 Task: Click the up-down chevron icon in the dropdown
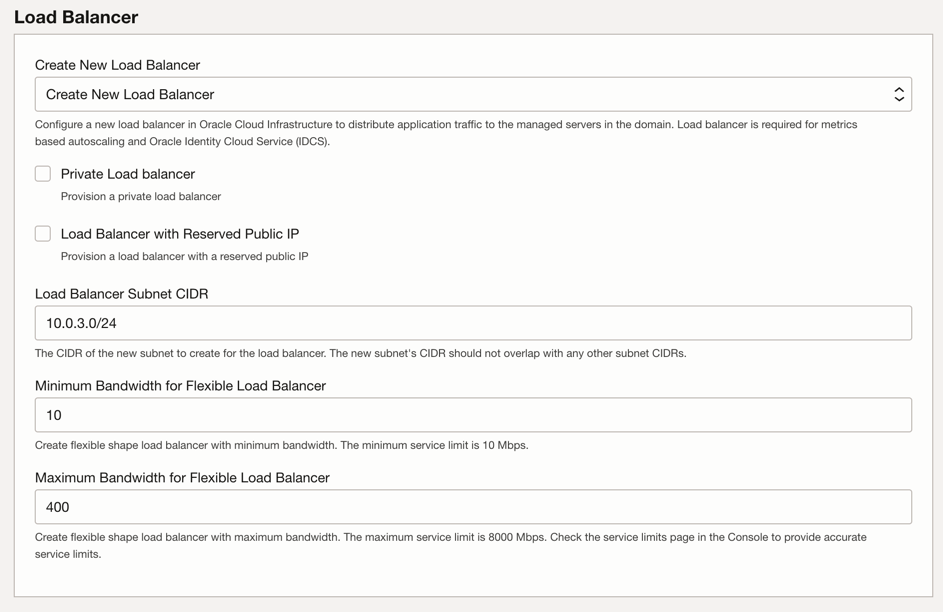[899, 94]
